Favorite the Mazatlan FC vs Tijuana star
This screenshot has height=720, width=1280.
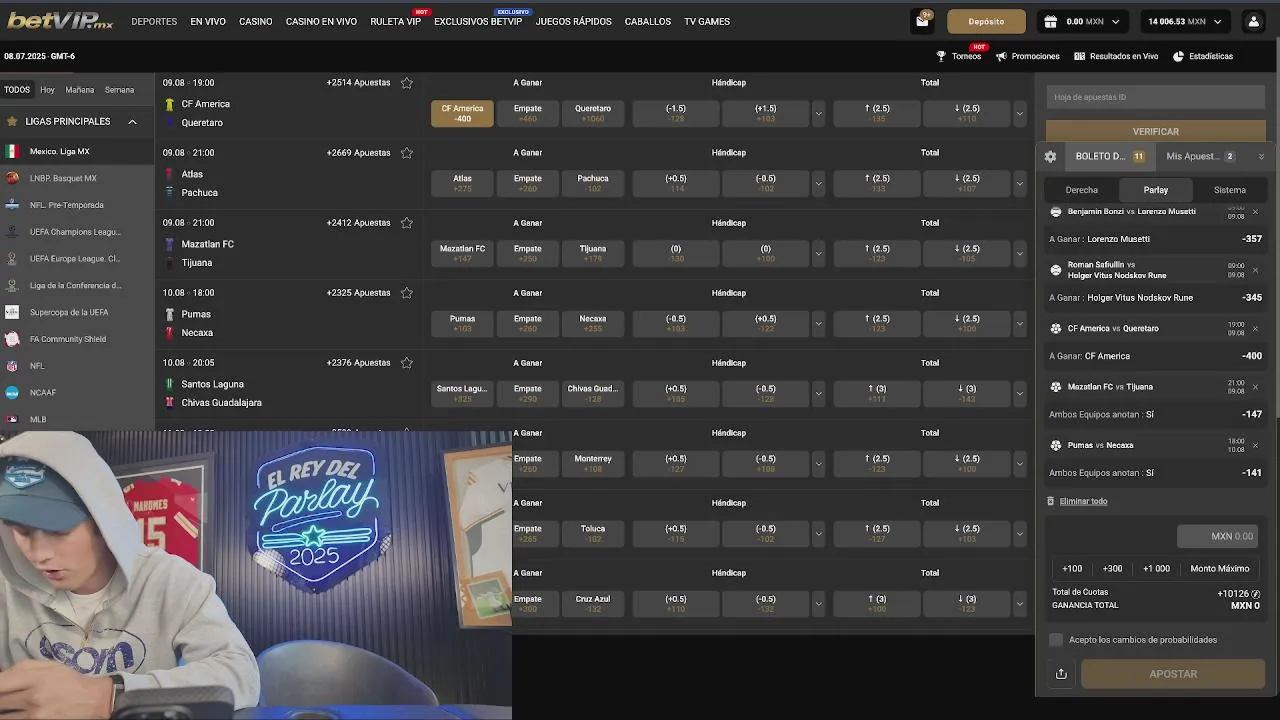point(407,223)
